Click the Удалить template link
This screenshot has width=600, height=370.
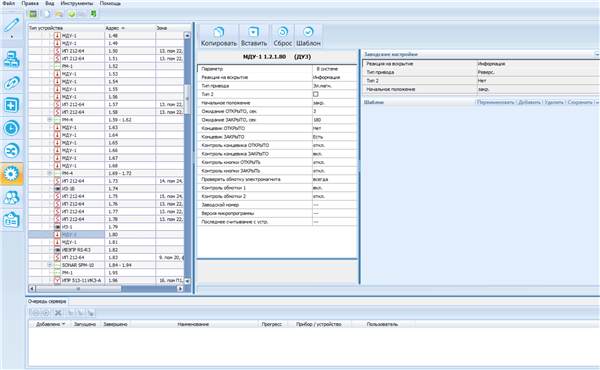tap(554, 102)
